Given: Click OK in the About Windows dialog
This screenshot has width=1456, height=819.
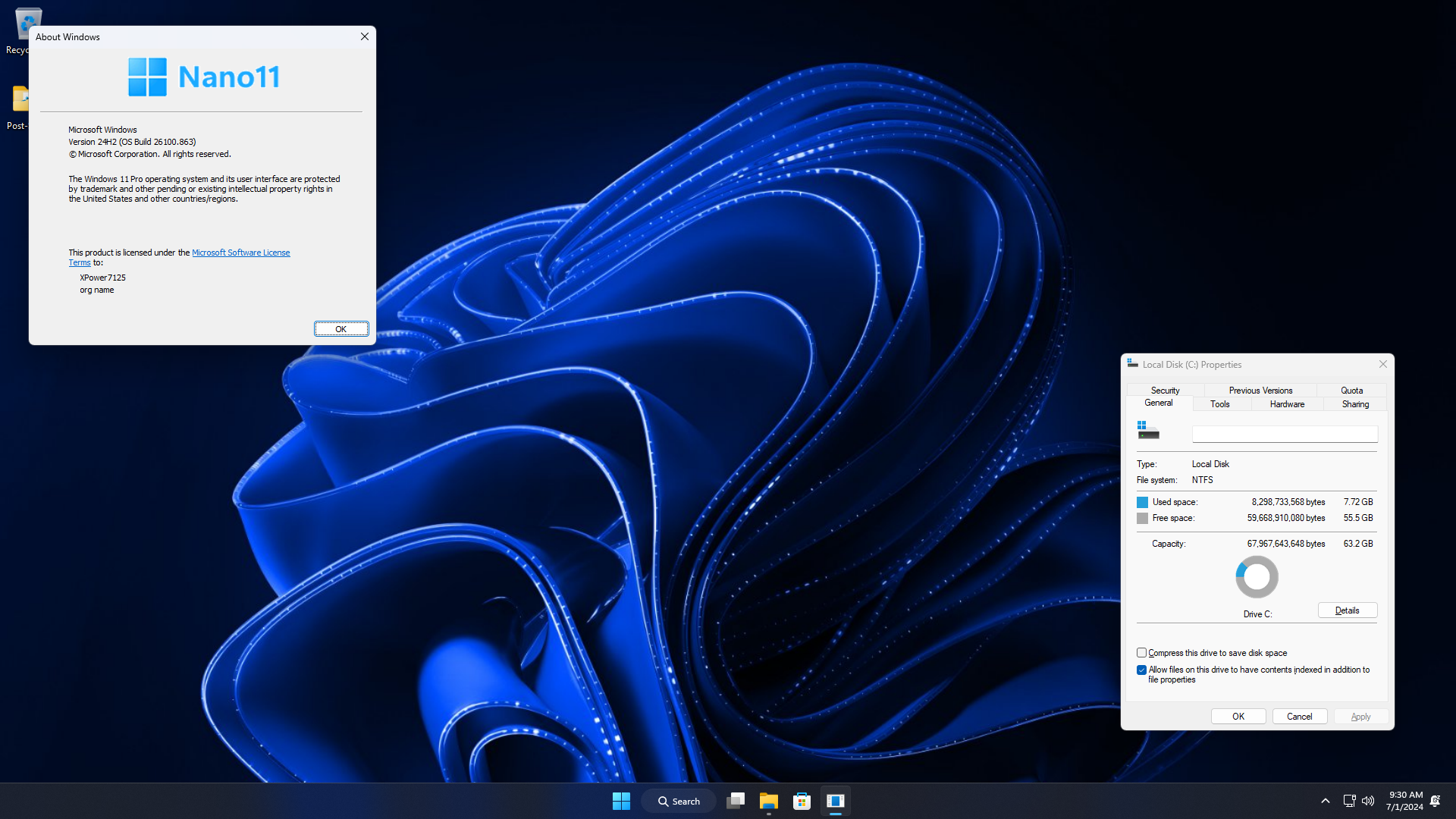Looking at the screenshot, I should [340, 328].
